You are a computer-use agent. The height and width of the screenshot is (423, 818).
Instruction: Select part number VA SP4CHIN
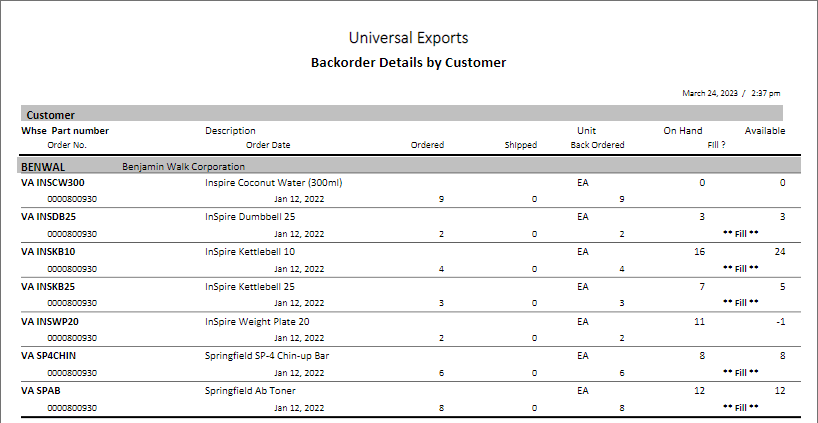pos(52,355)
